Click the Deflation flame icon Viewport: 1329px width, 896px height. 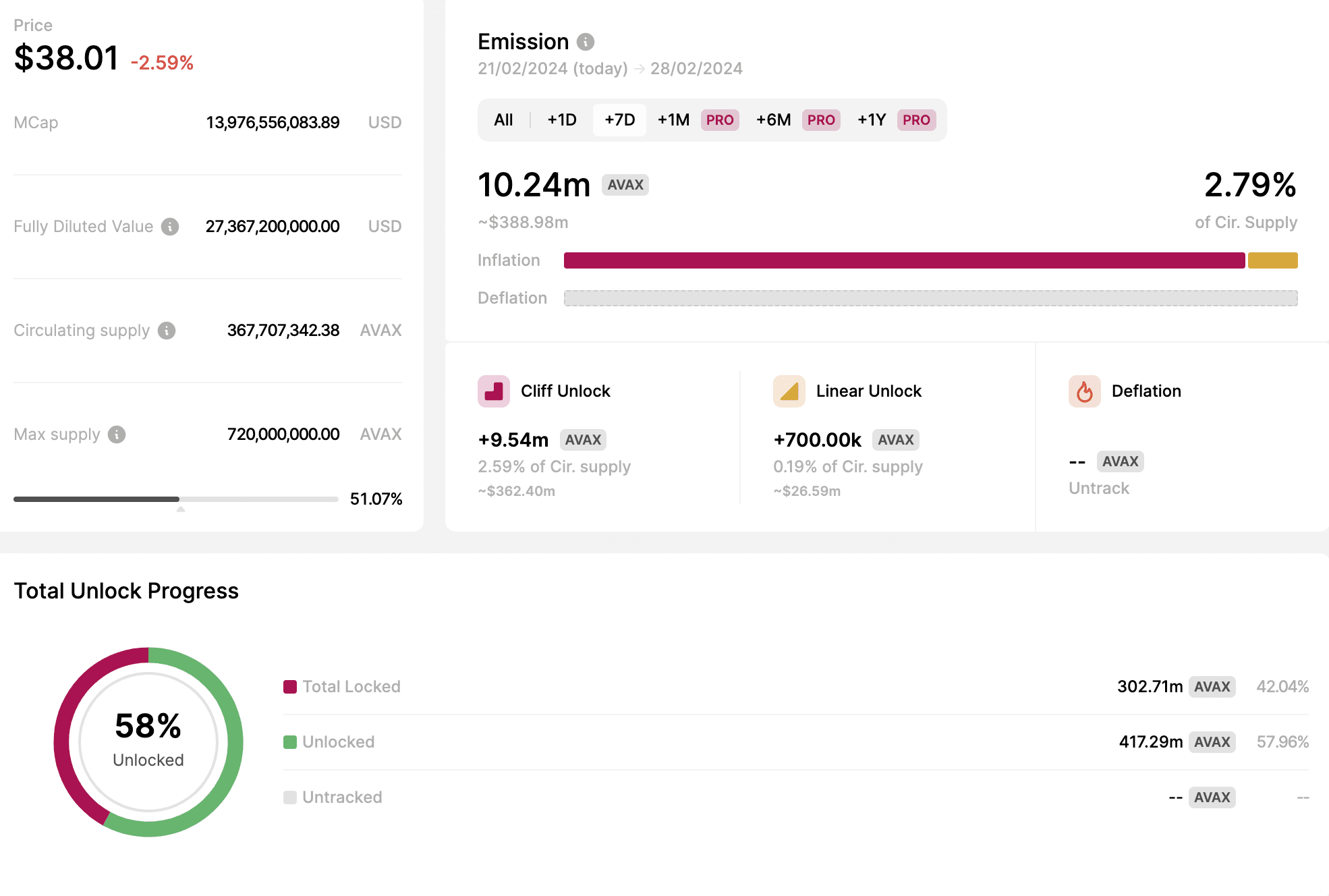1085,391
